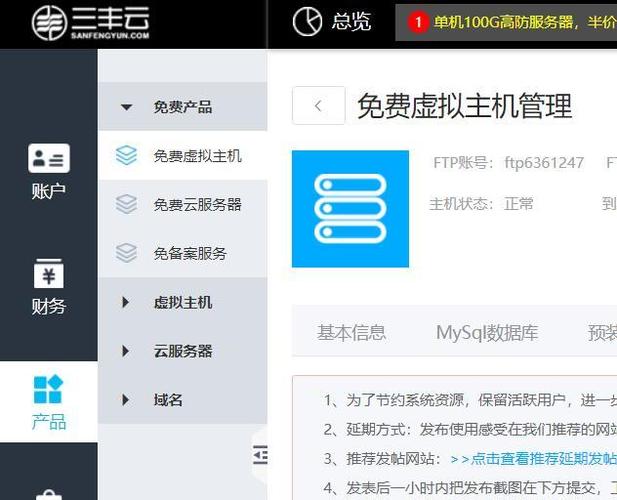Click the 云服务器 cloud server heading

click(183, 351)
